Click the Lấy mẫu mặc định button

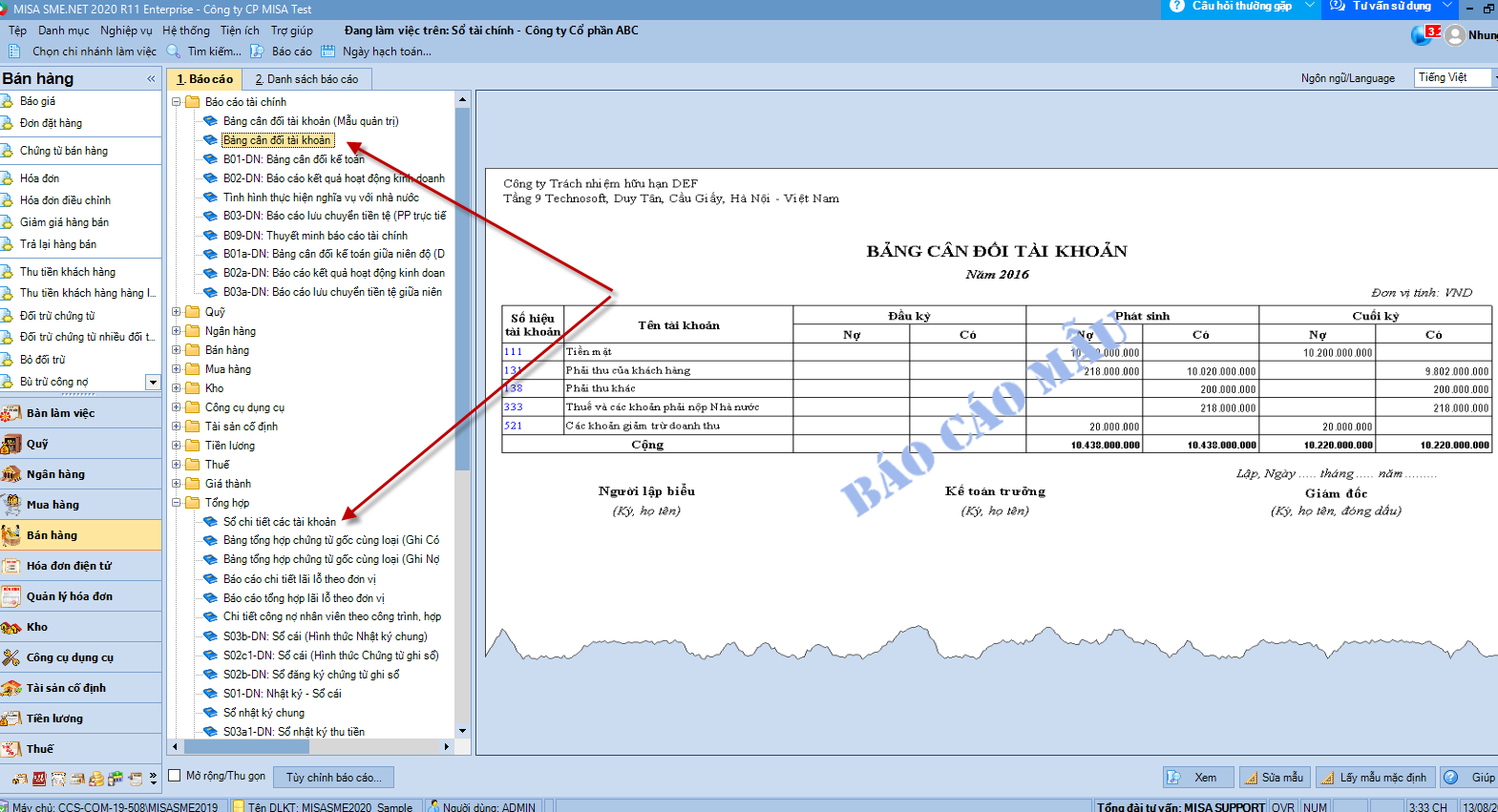coord(1375,778)
